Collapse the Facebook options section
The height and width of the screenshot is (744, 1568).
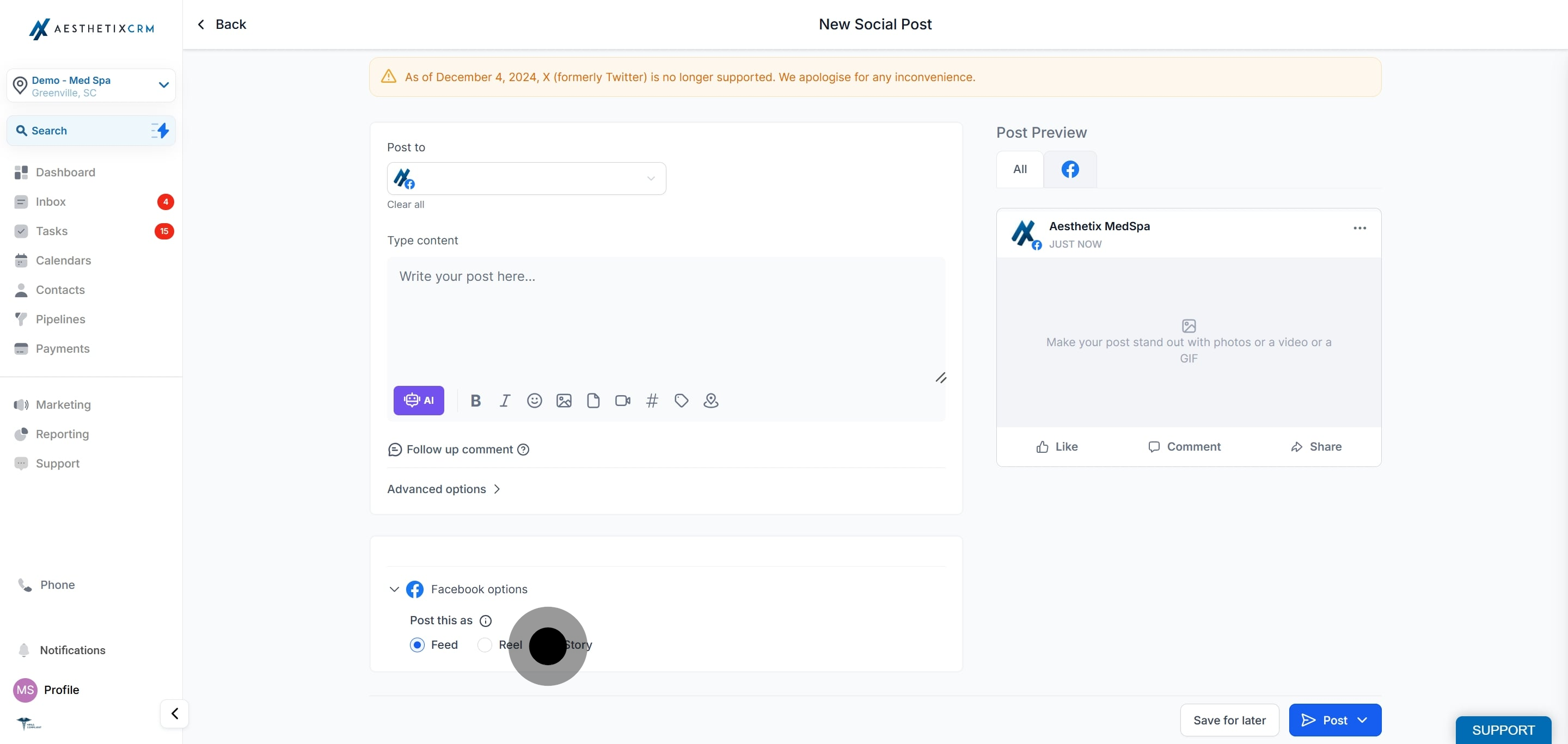[x=394, y=589]
